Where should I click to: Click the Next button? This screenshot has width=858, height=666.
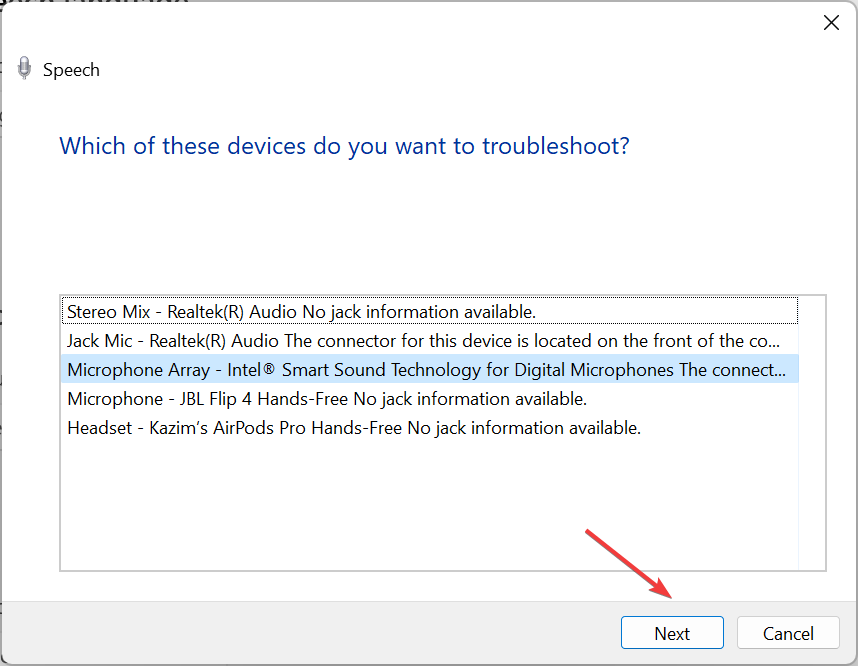tap(672, 633)
